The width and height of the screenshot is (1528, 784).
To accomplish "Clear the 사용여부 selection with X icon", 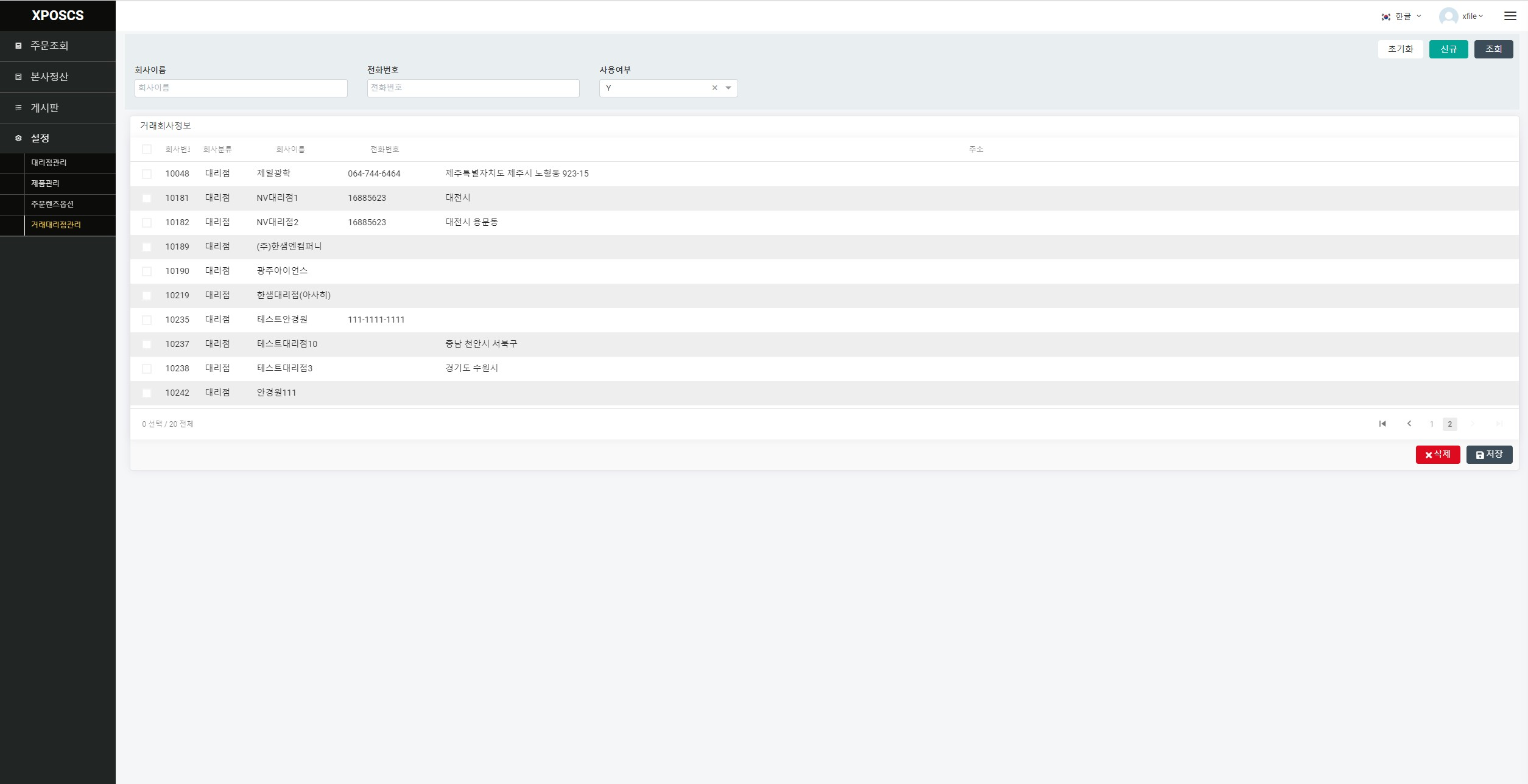I will [714, 88].
